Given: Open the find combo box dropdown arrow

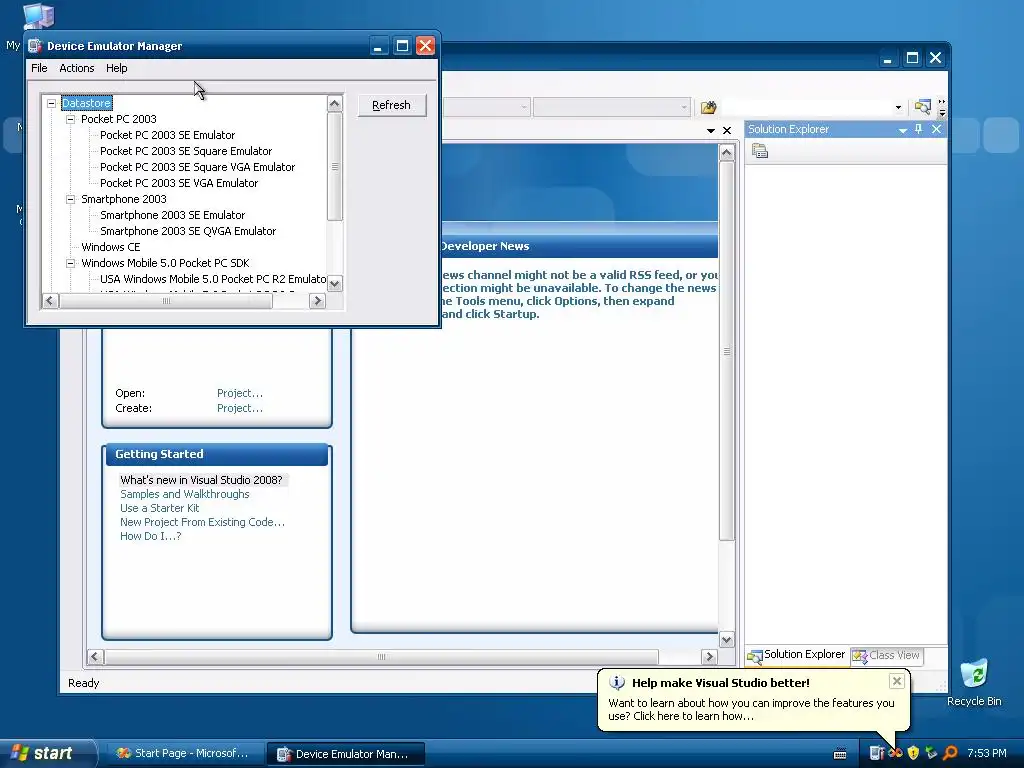Looking at the screenshot, I should (898, 107).
